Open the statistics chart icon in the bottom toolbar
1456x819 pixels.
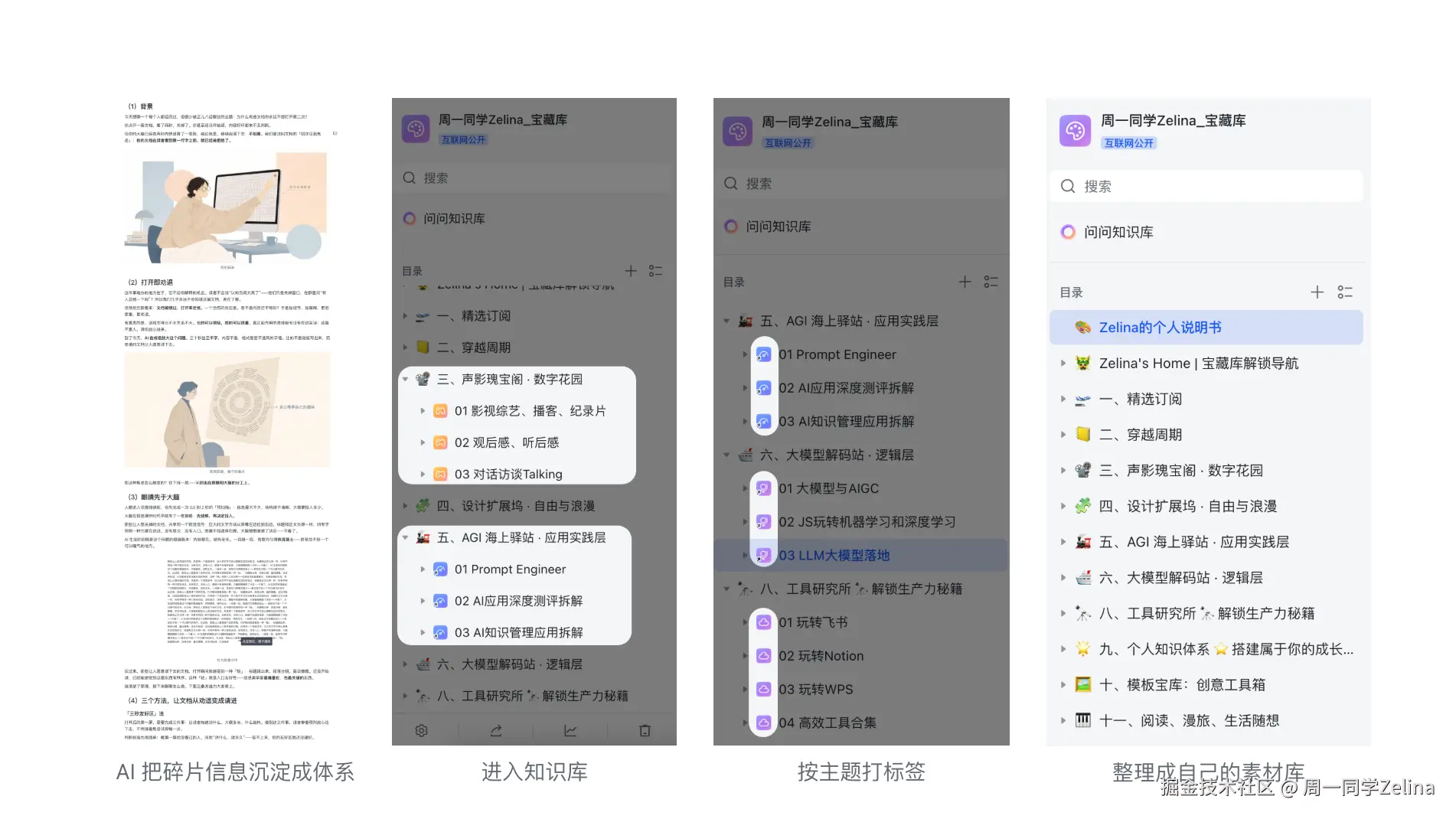[570, 730]
